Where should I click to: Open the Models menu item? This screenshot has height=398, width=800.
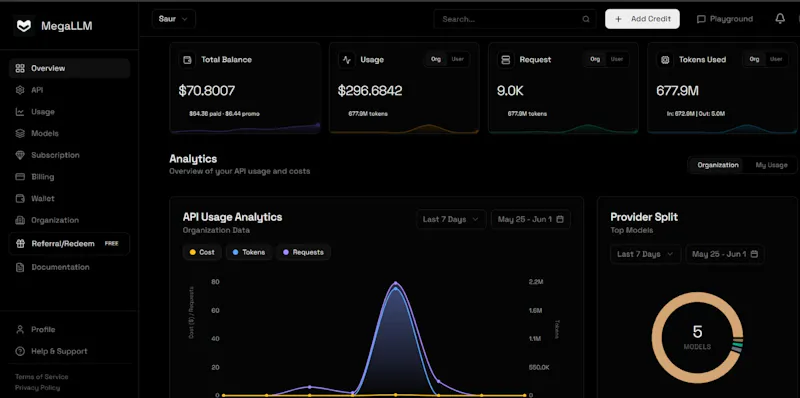point(69,133)
